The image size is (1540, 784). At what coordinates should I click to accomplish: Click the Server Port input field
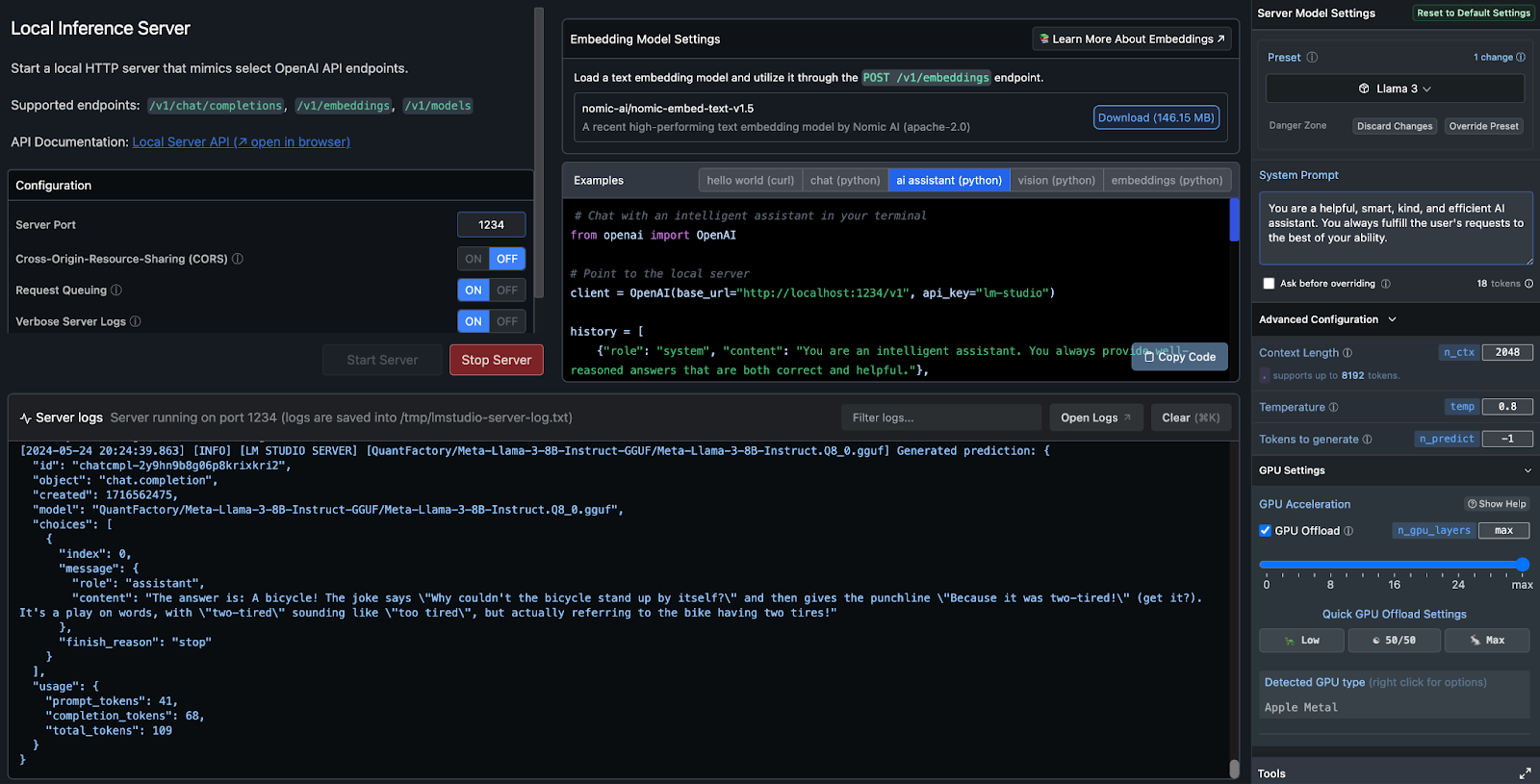click(x=491, y=224)
